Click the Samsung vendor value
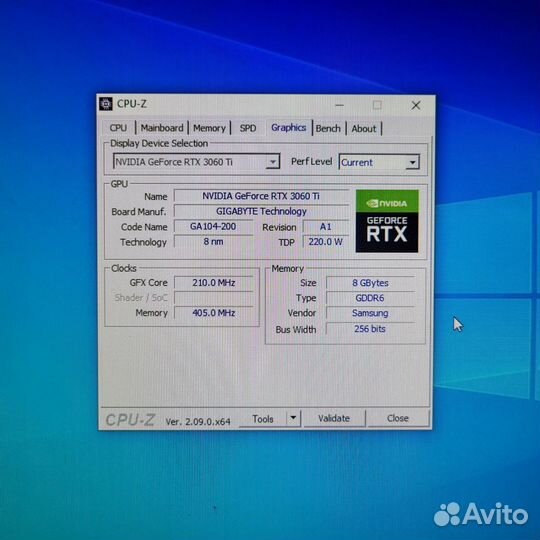 coord(370,313)
